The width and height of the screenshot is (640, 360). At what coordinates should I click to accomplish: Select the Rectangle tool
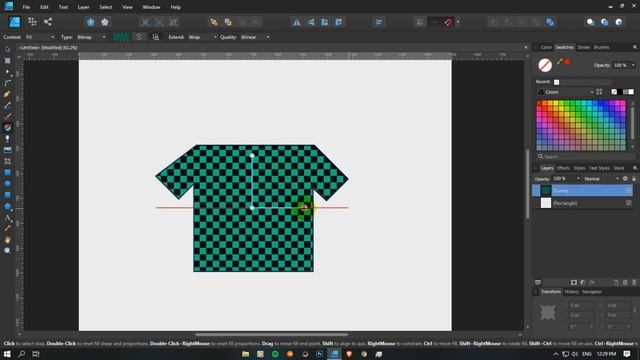(x=7, y=172)
